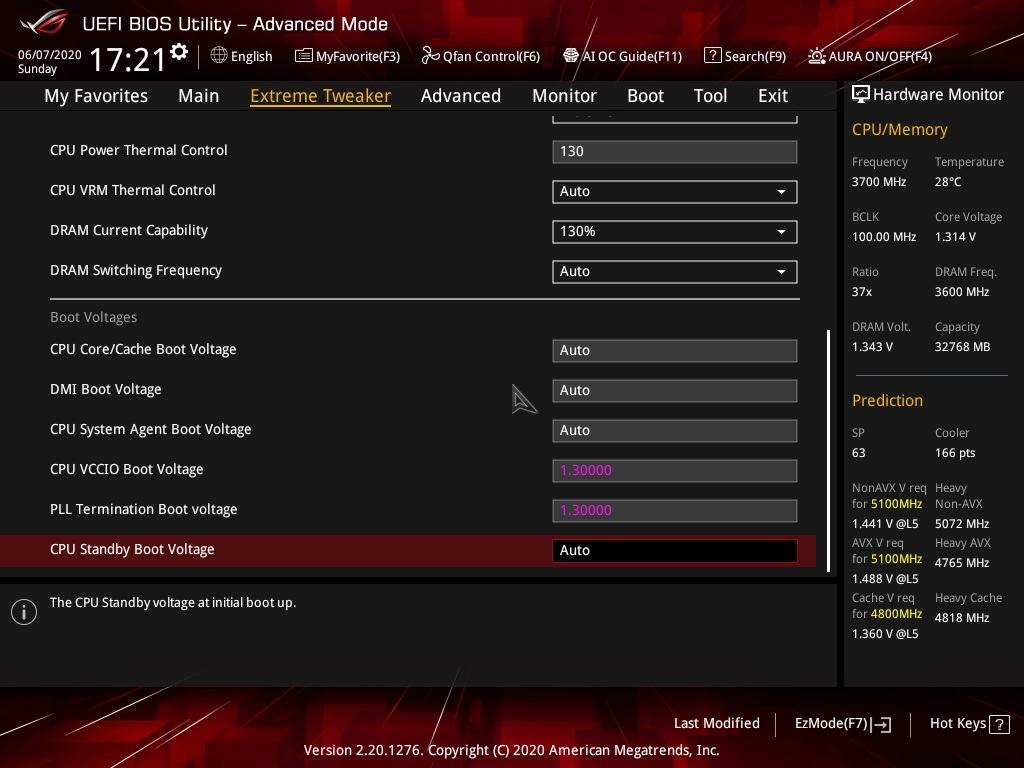Select the Extreme Tweaker tab
This screenshot has width=1024, height=768.
click(x=321, y=96)
